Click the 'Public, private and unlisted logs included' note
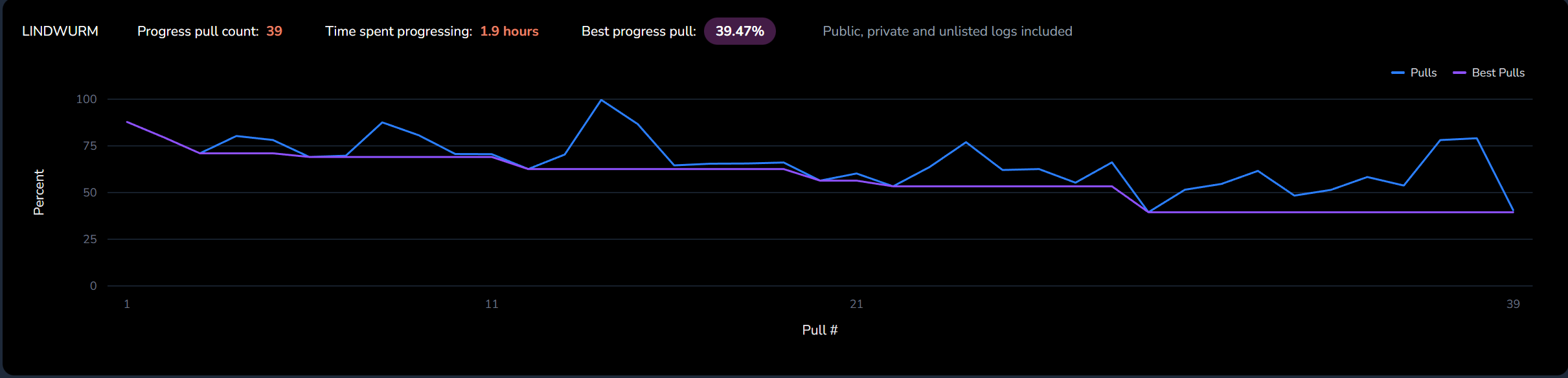Viewport: 1568px width, 378px height. (x=947, y=31)
